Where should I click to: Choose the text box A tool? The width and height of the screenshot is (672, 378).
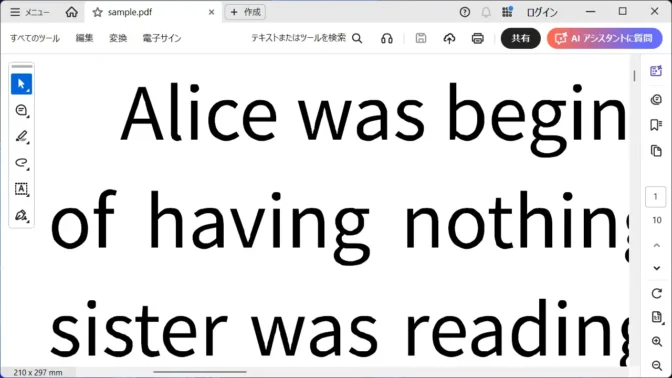click(21, 189)
